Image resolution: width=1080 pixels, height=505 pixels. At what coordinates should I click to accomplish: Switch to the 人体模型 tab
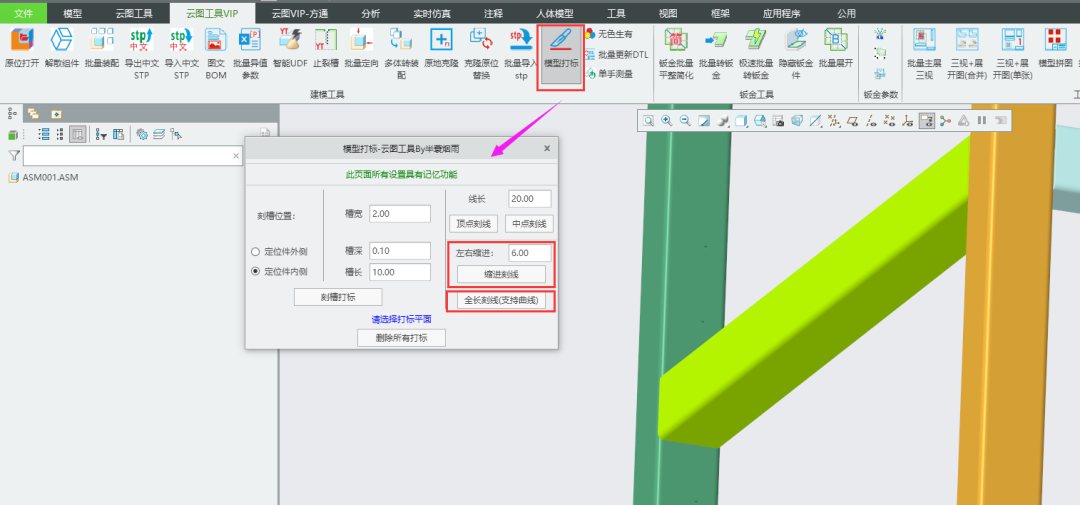click(x=554, y=13)
